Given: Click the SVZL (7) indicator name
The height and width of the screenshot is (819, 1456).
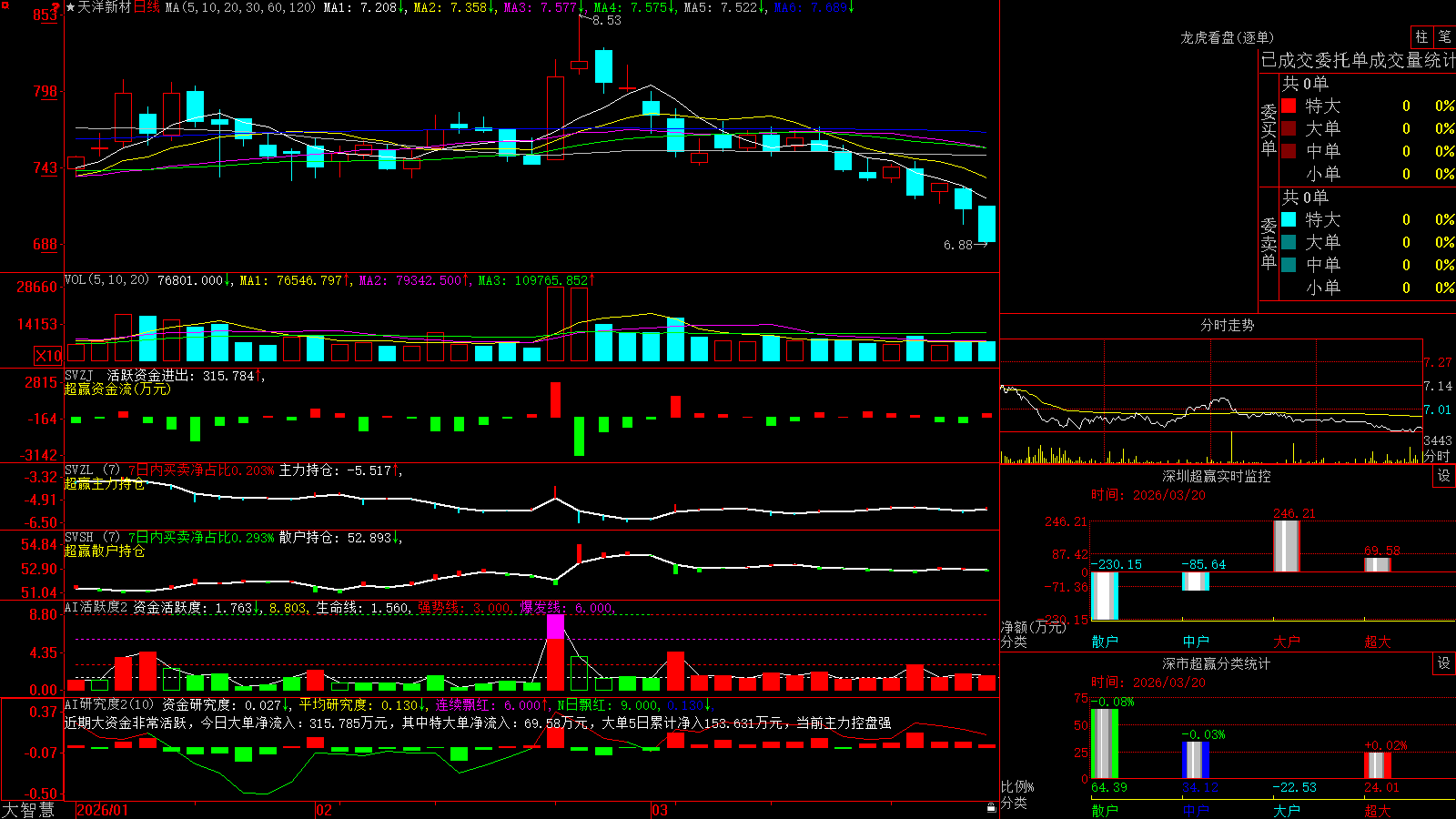Looking at the screenshot, I should point(92,470).
